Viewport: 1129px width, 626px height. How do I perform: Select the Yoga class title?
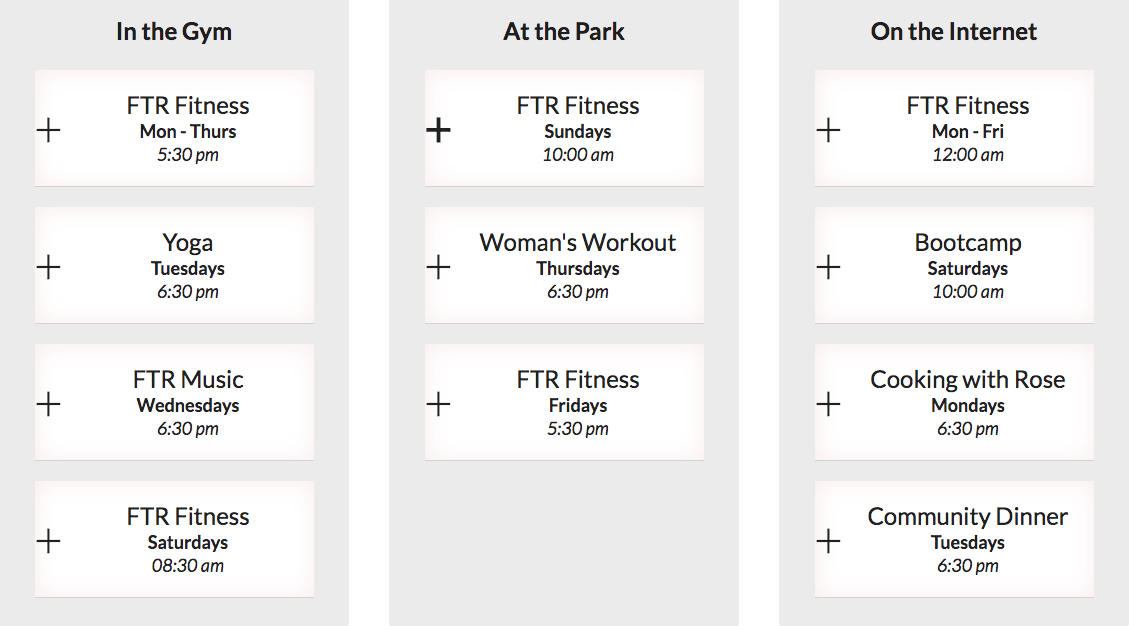coord(188,243)
